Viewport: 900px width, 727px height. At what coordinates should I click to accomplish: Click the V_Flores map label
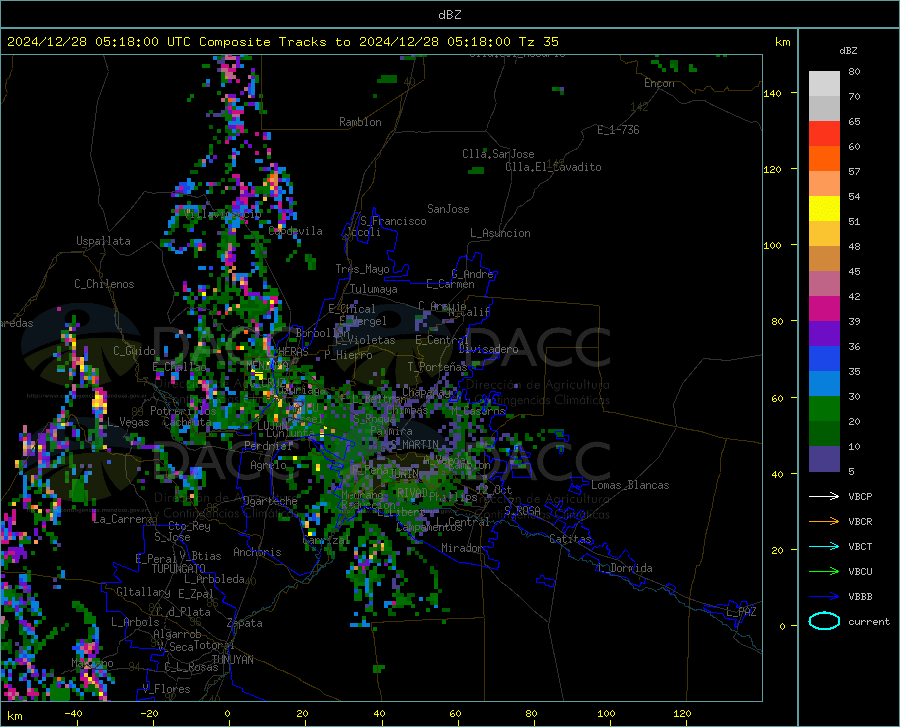pyautogui.click(x=166, y=689)
